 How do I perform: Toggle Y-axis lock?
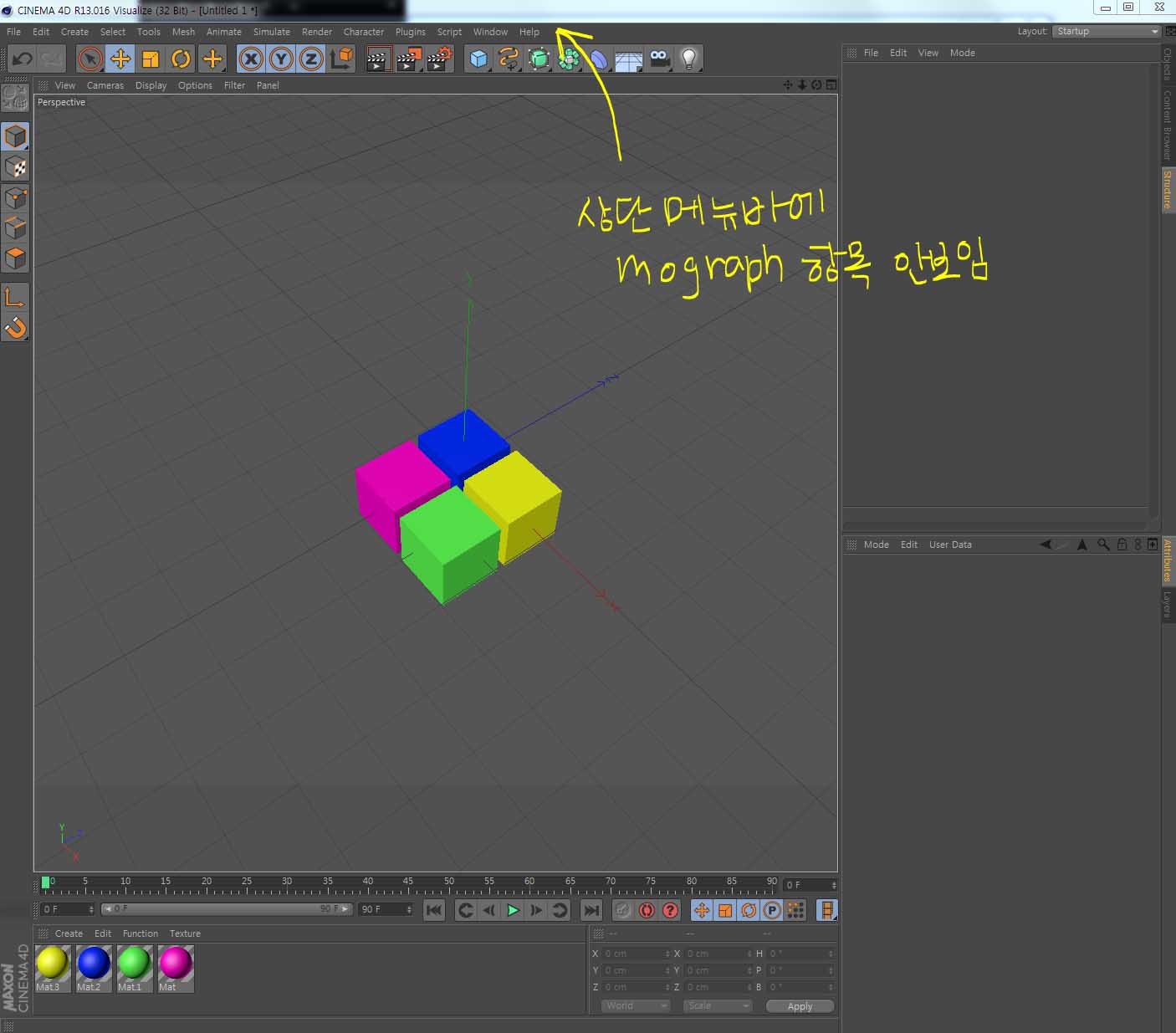click(281, 59)
